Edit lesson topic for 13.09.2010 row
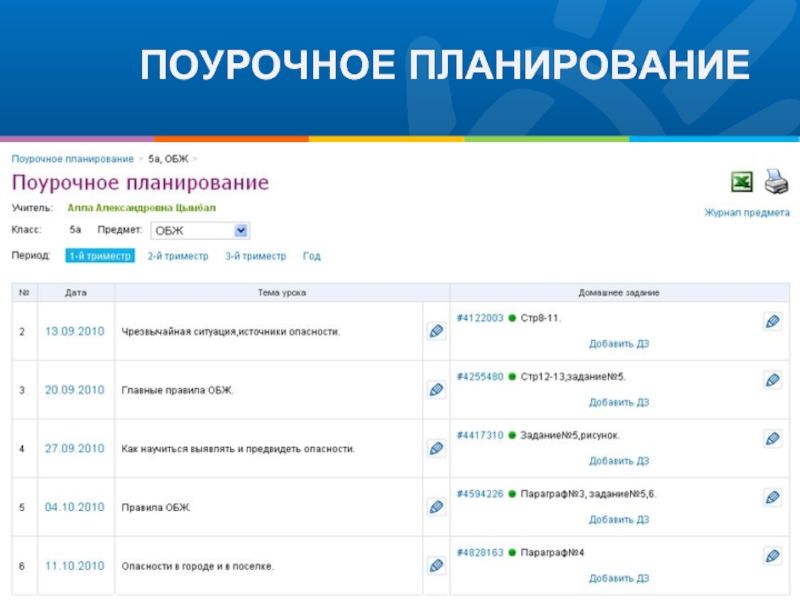Viewport: 800px width, 600px height. [x=436, y=331]
